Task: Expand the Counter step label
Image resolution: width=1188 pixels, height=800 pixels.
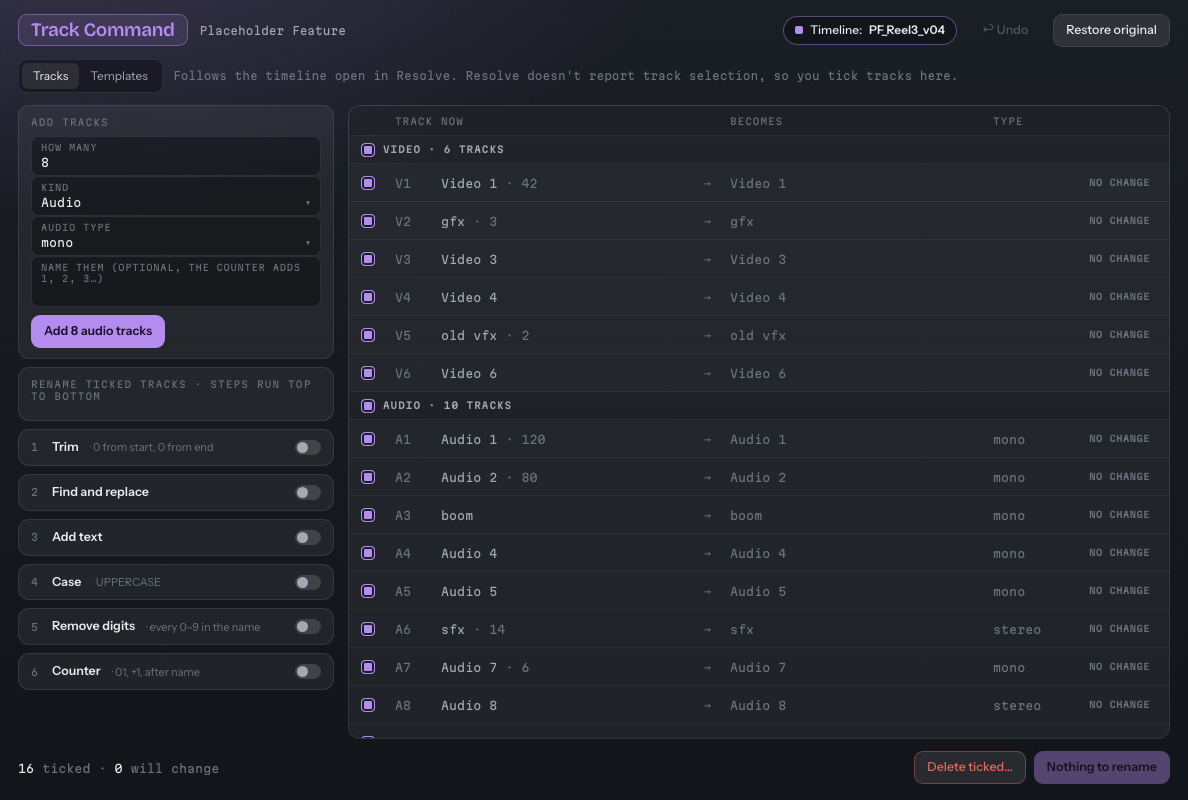Action: [x=76, y=670]
